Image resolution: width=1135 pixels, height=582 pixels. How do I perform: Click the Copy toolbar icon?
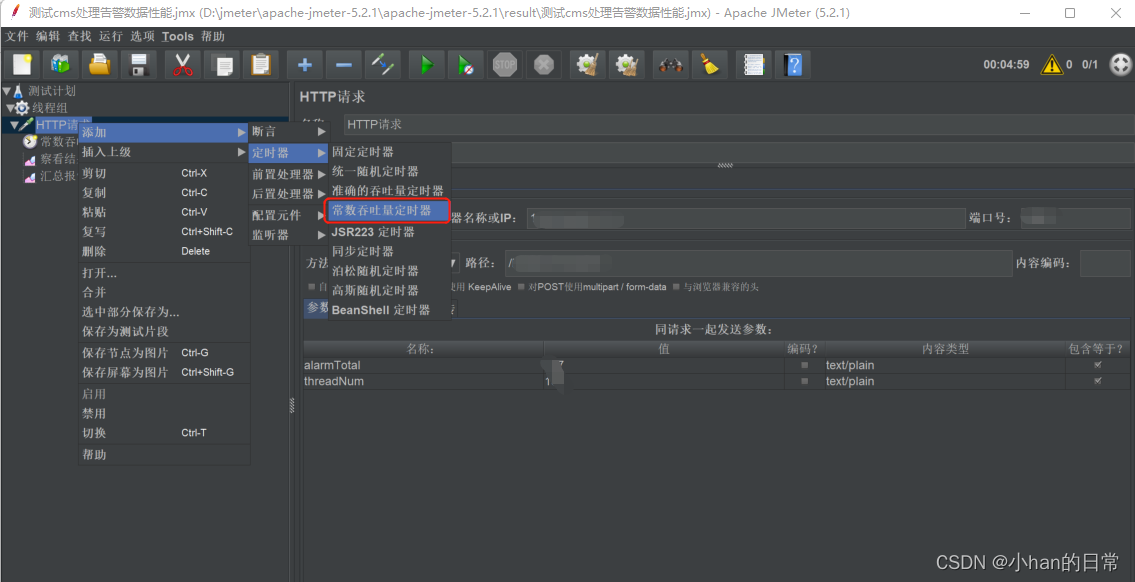(x=221, y=65)
